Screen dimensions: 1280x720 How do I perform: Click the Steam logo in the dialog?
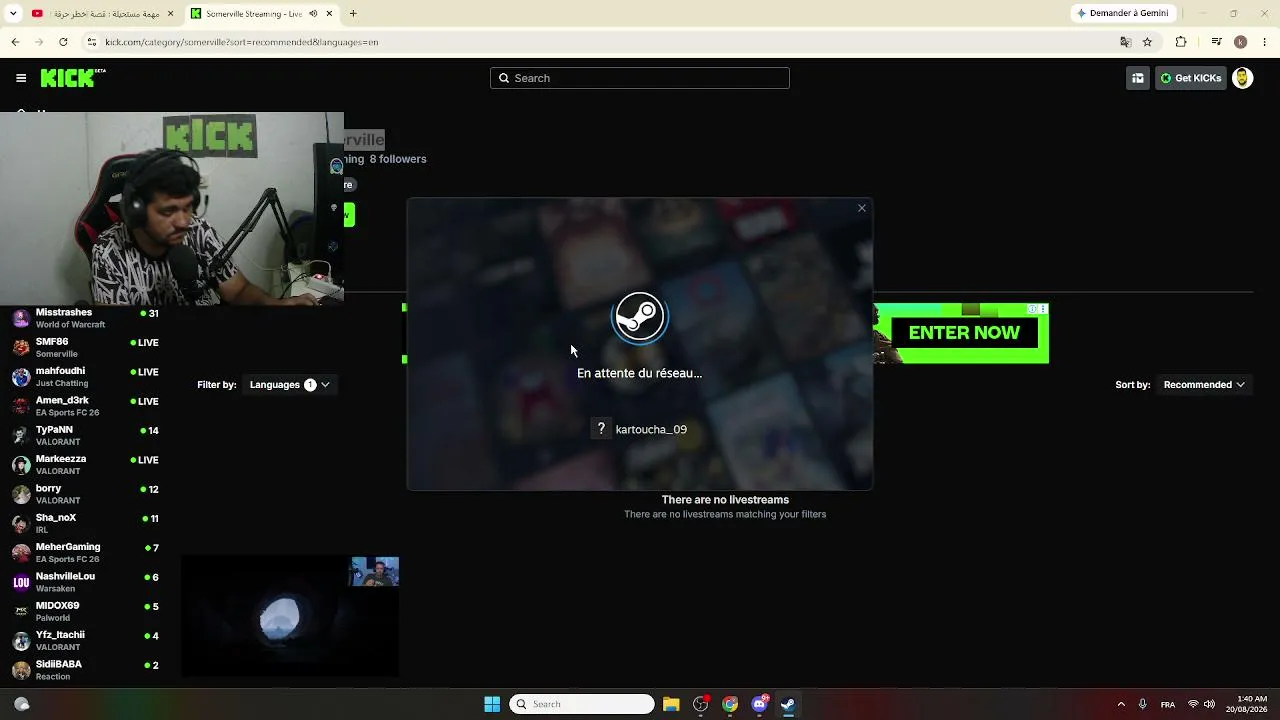[640, 317]
